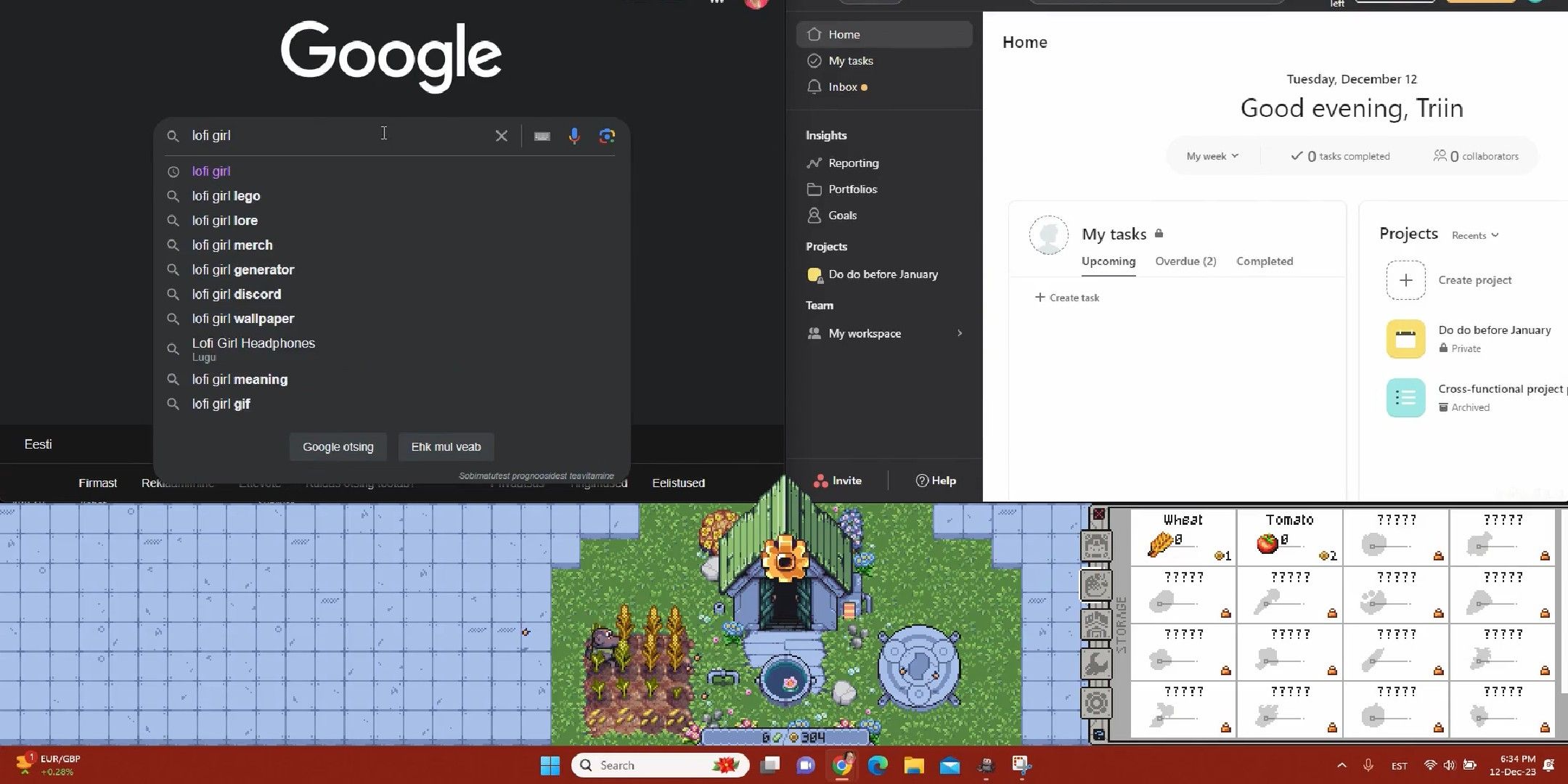The width and height of the screenshot is (1568, 784).
Task: Switch to the Upcoming tab
Action: coord(1108,261)
